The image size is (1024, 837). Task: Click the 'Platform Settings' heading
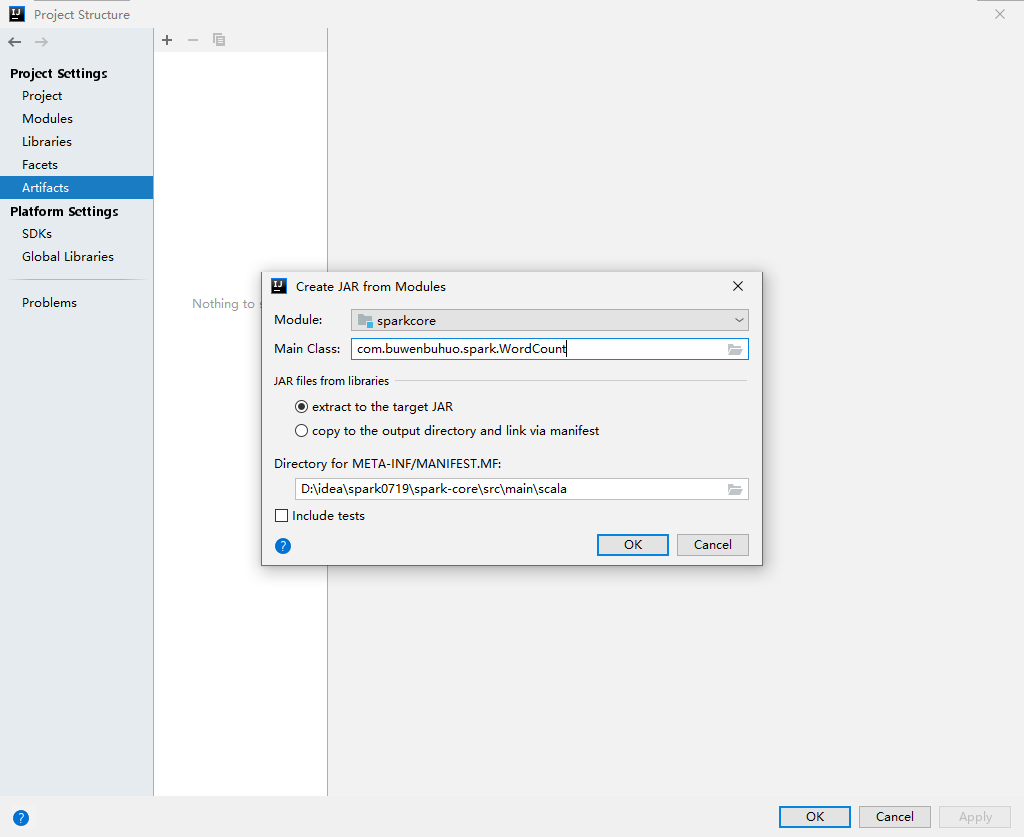point(64,212)
